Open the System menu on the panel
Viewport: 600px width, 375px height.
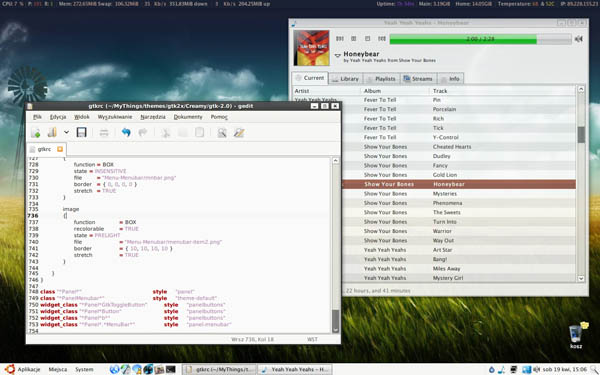[84, 369]
